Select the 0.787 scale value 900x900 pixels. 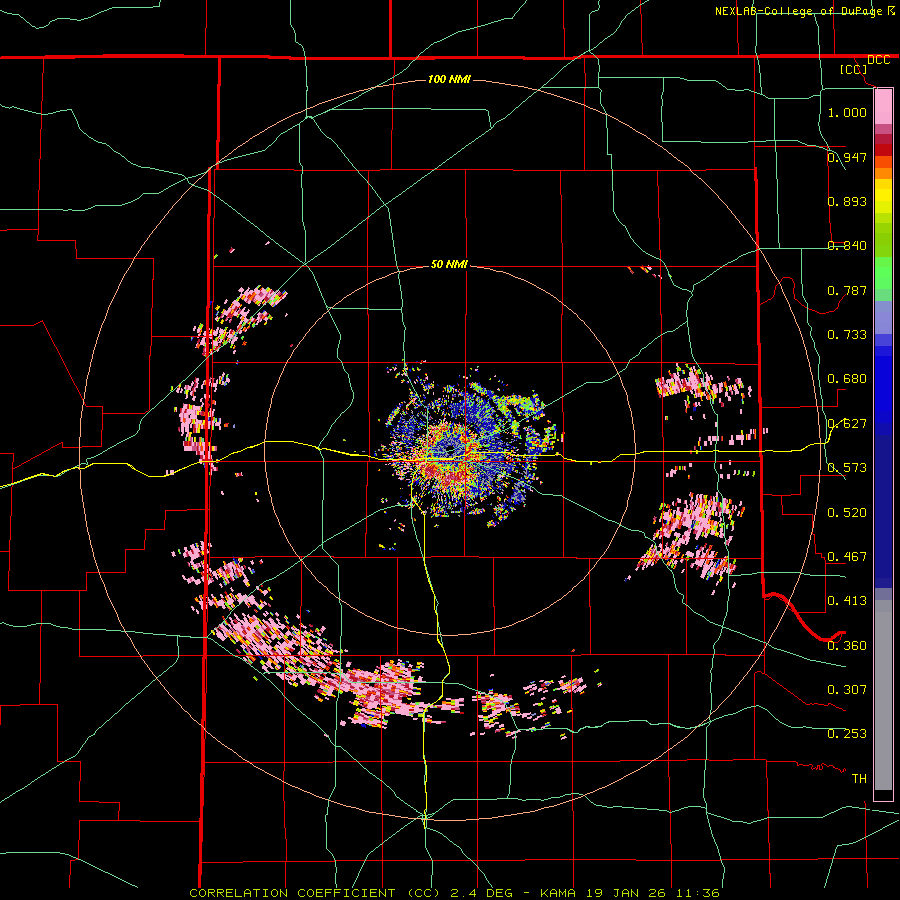click(x=847, y=290)
